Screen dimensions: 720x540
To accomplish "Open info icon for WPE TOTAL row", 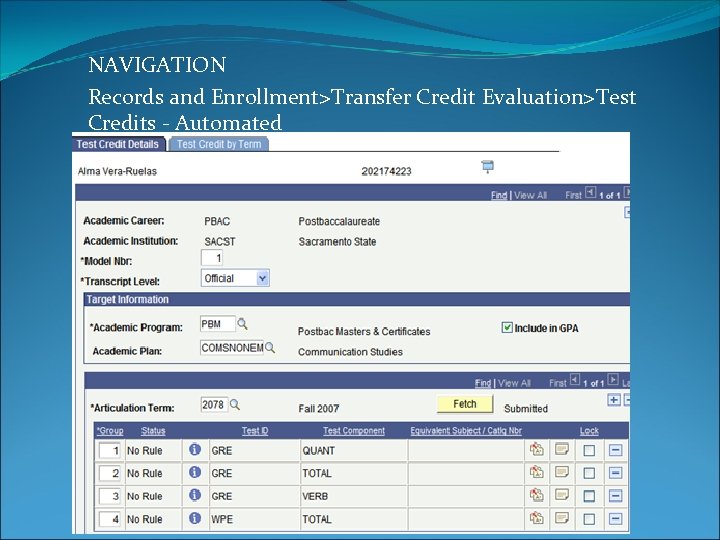I will click(x=195, y=518).
